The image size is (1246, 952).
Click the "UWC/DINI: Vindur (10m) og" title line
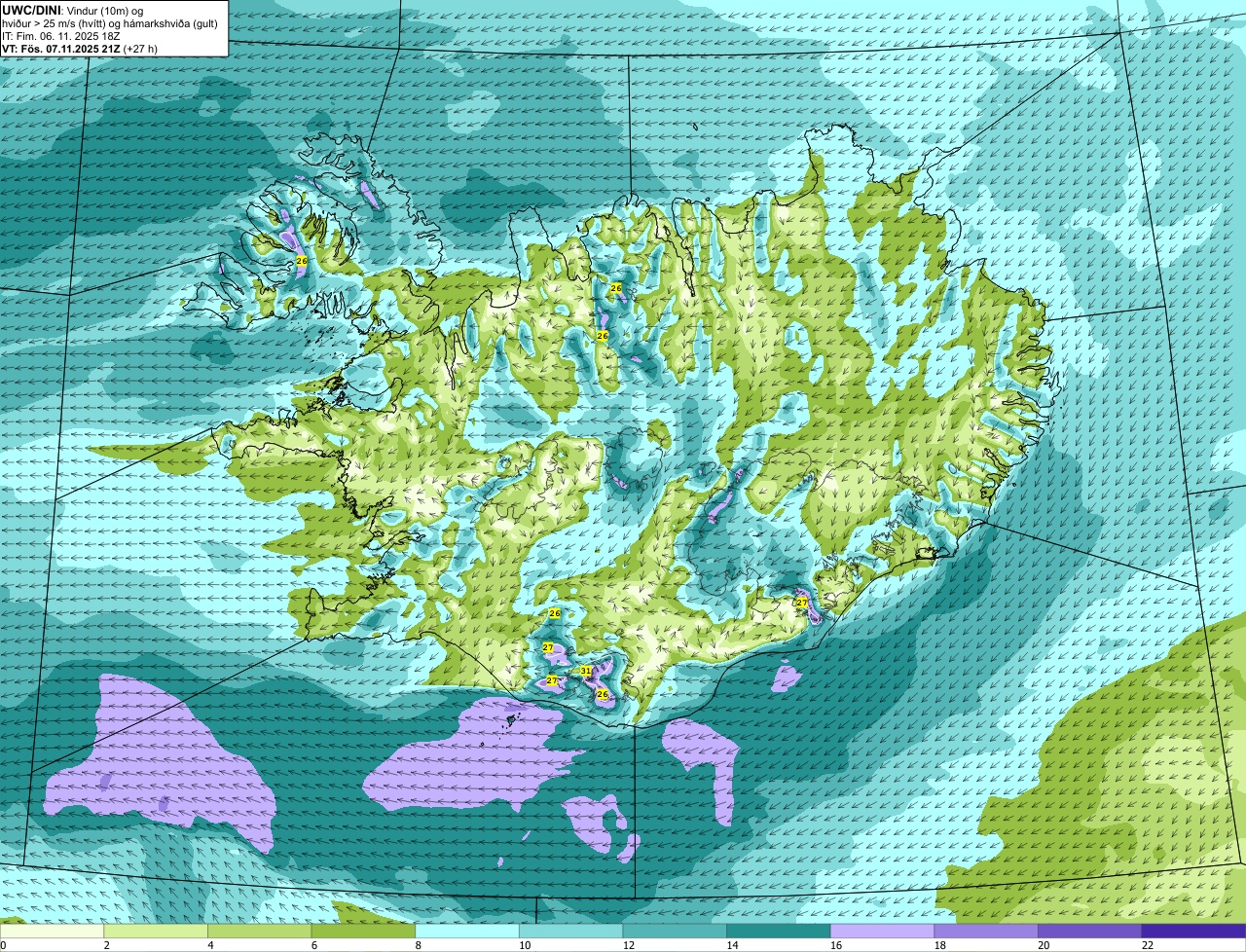click(73, 11)
